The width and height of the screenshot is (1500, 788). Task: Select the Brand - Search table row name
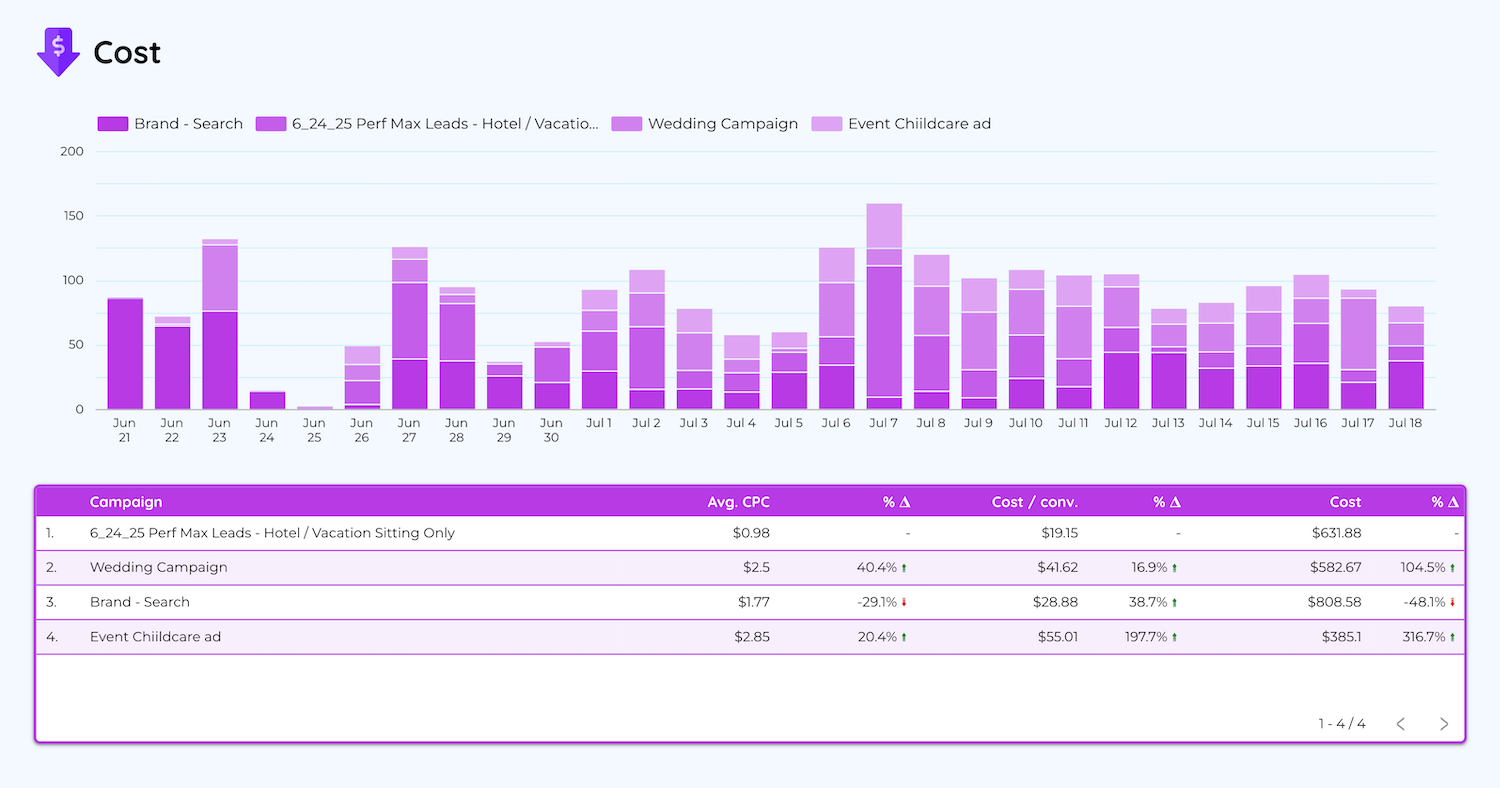(140, 602)
